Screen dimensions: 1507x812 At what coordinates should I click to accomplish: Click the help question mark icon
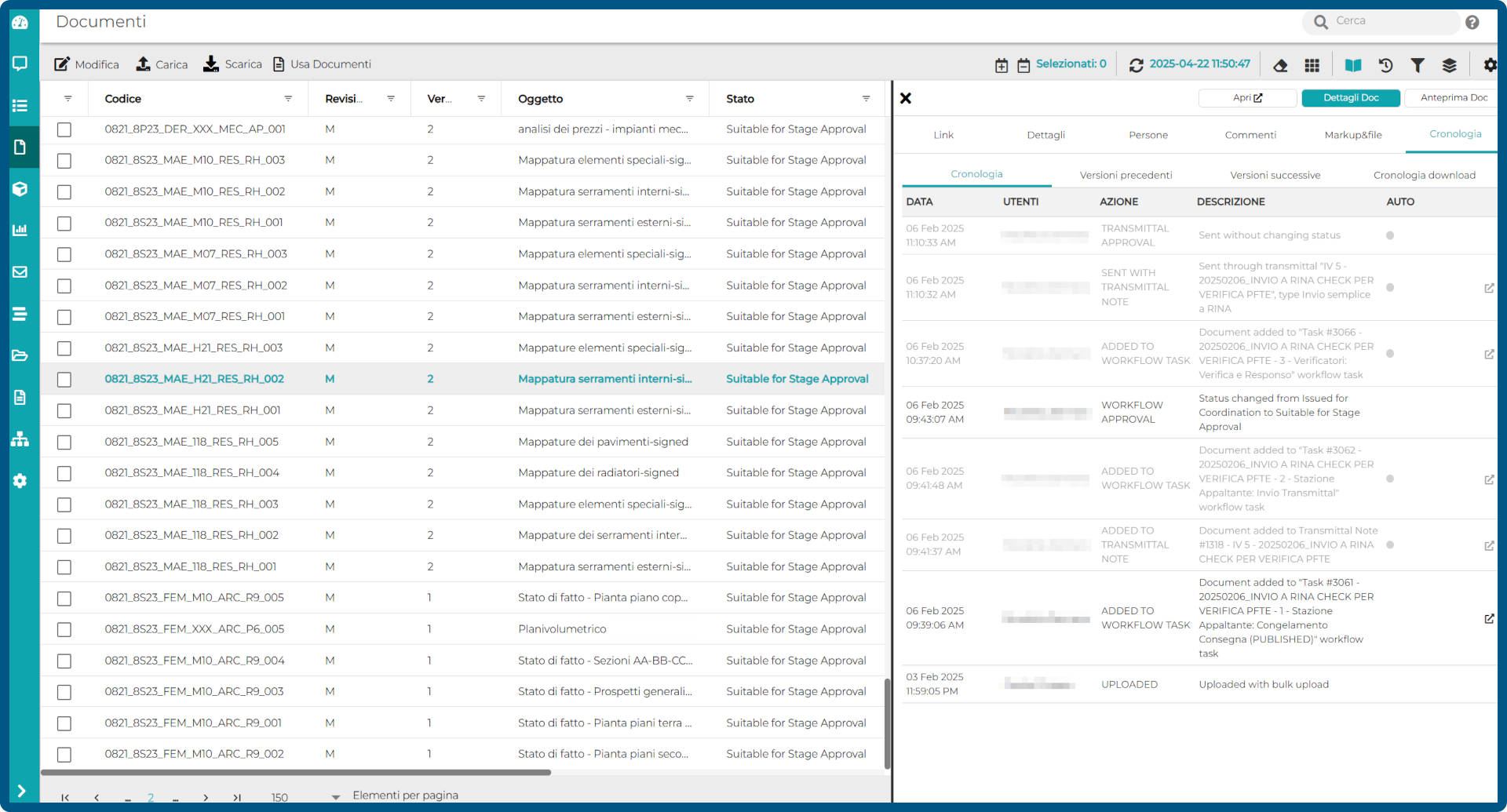[x=1472, y=22]
